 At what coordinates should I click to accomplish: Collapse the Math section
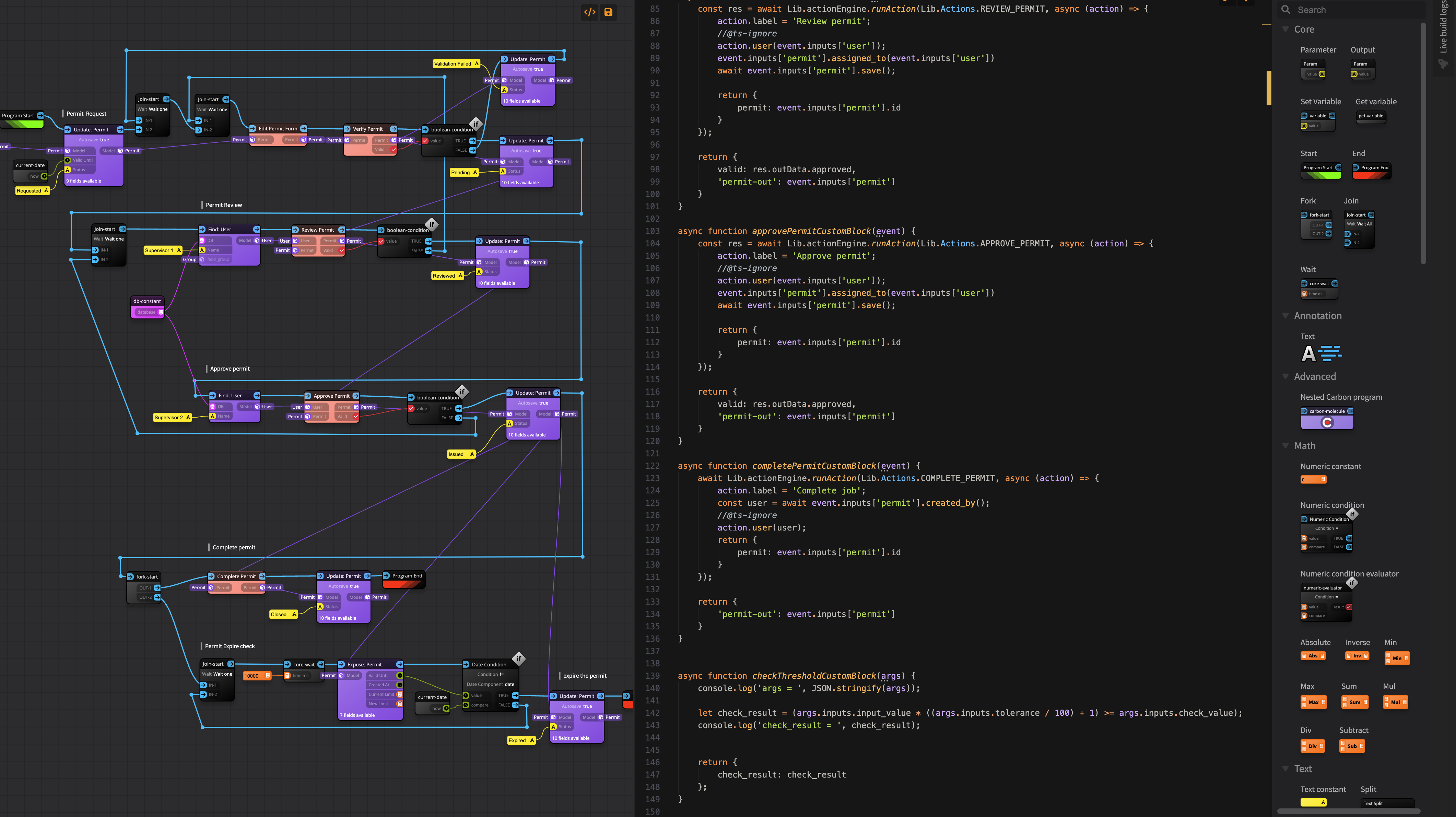pos(1285,445)
